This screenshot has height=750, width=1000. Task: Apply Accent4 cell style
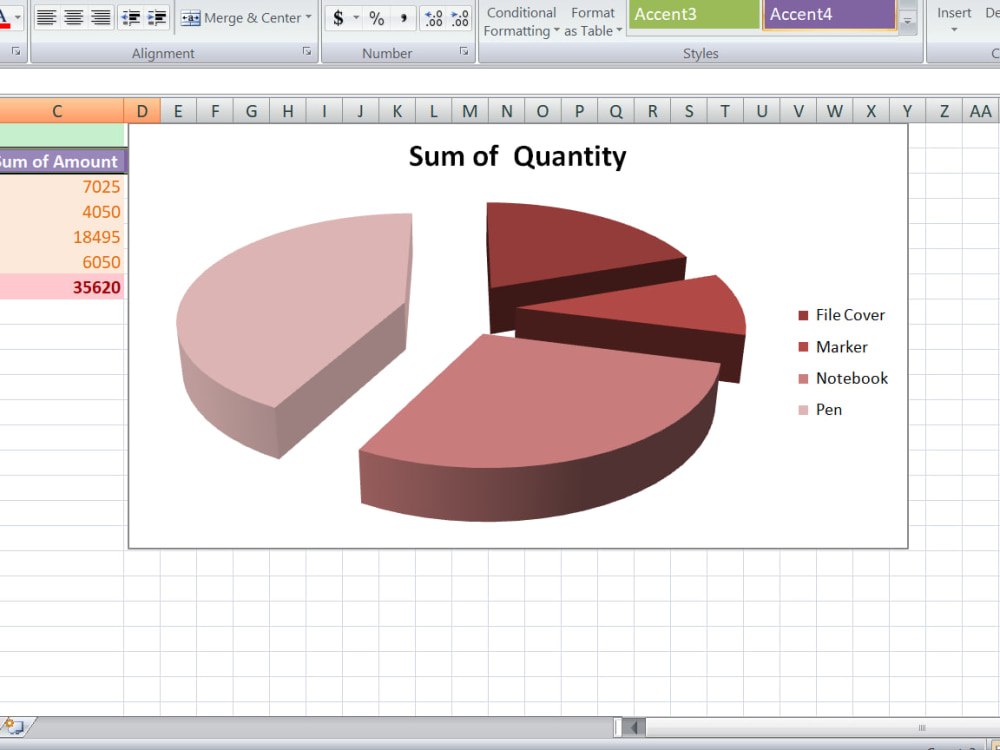[x=829, y=14]
